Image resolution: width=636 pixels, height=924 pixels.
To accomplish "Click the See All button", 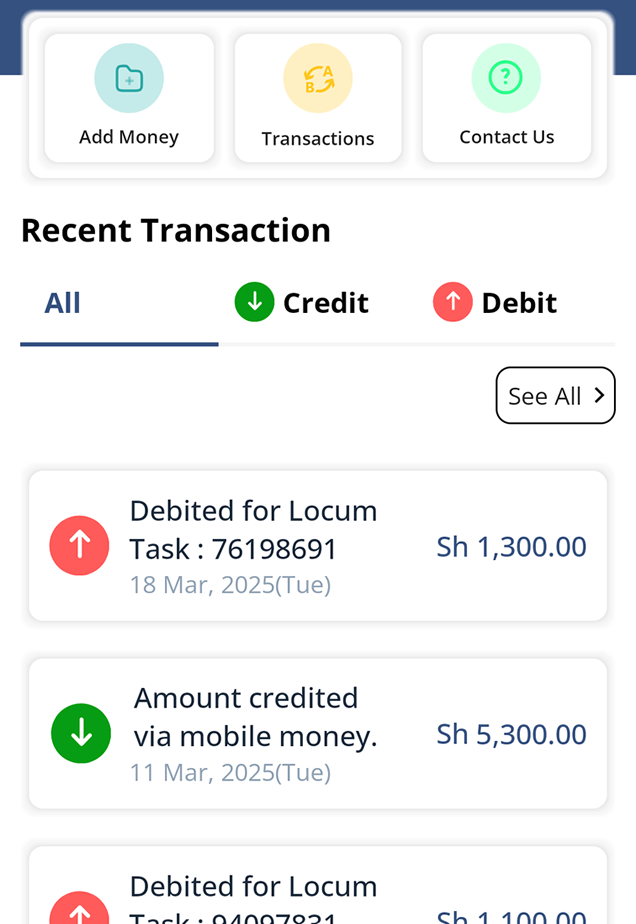I will coord(555,395).
